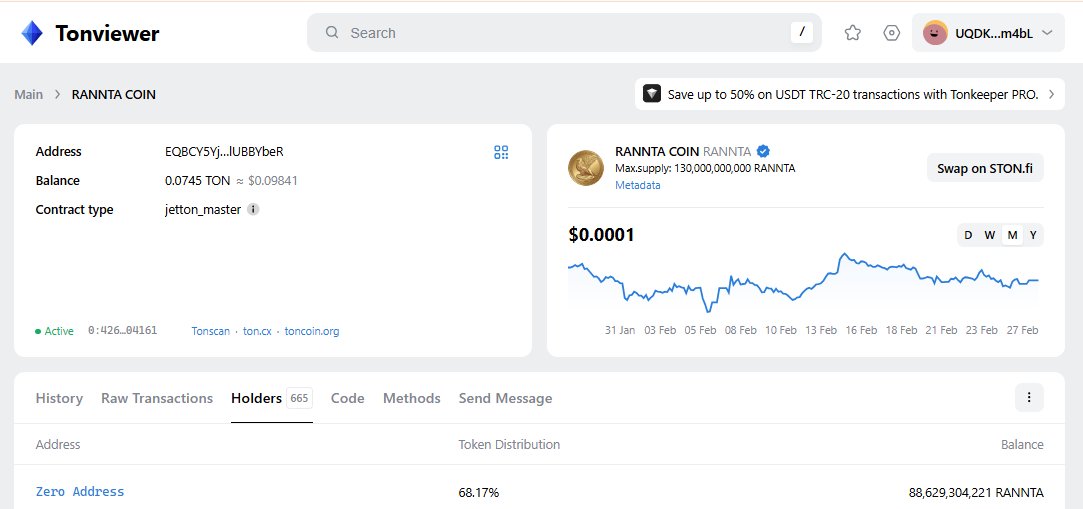Switch to the Raw Transactions tab
This screenshot has width=1083, height=509.
pos(157,398)
